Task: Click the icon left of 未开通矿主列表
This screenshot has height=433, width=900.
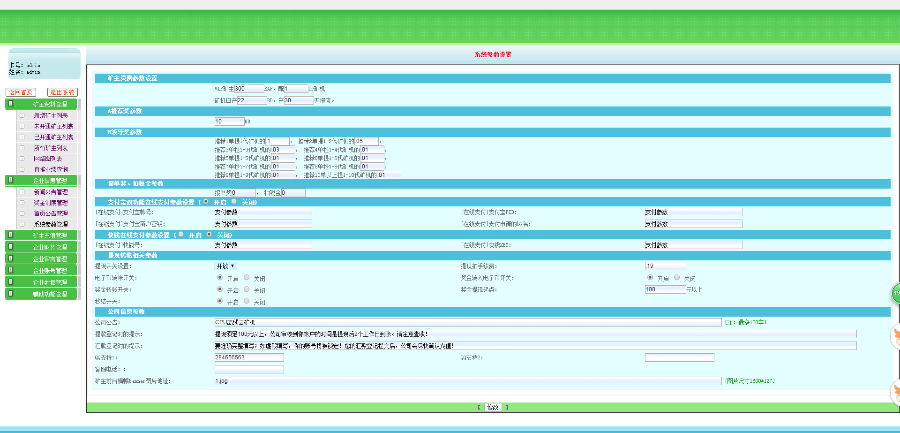Action: point(22,126)
